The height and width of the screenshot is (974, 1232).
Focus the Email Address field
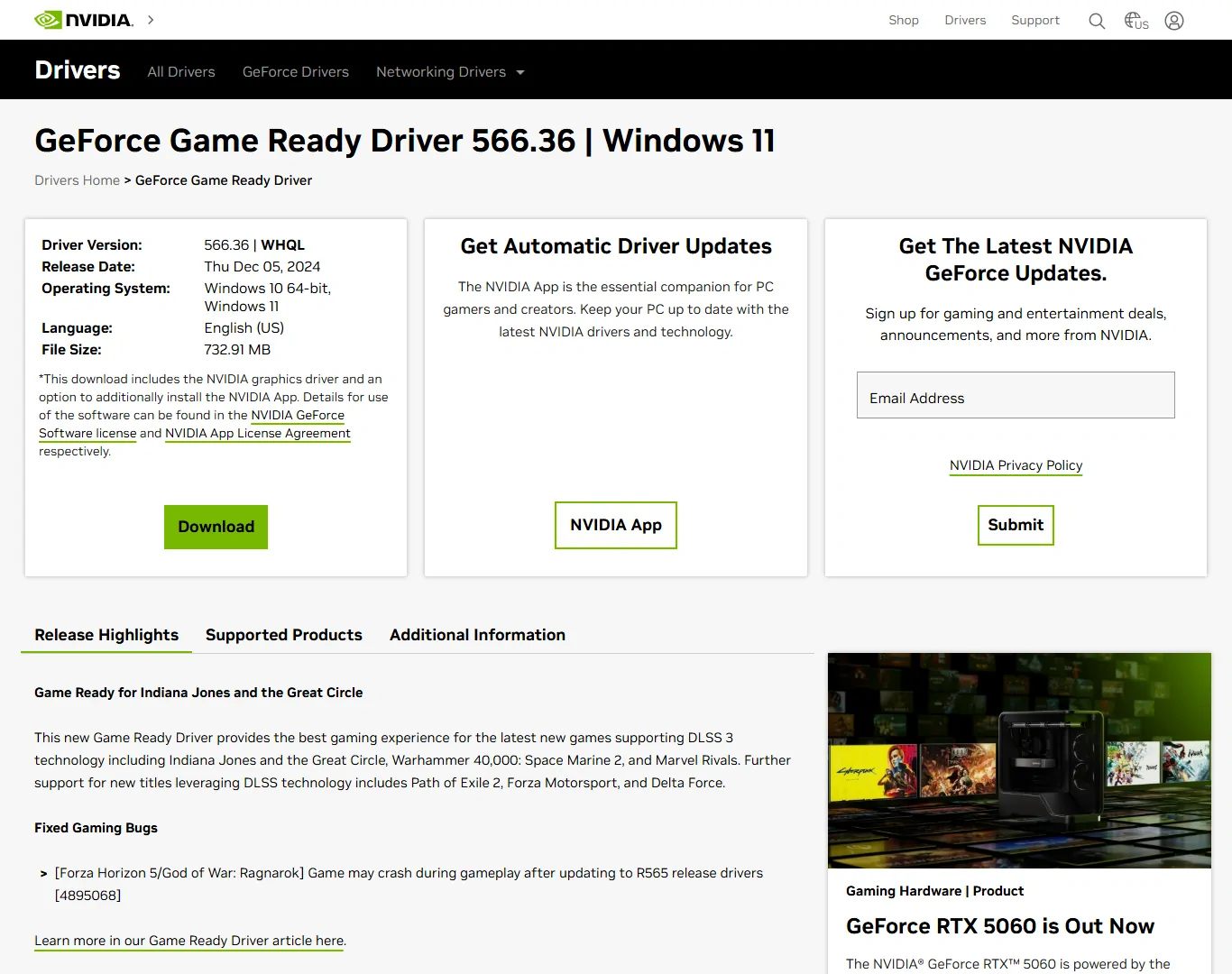1016,395
